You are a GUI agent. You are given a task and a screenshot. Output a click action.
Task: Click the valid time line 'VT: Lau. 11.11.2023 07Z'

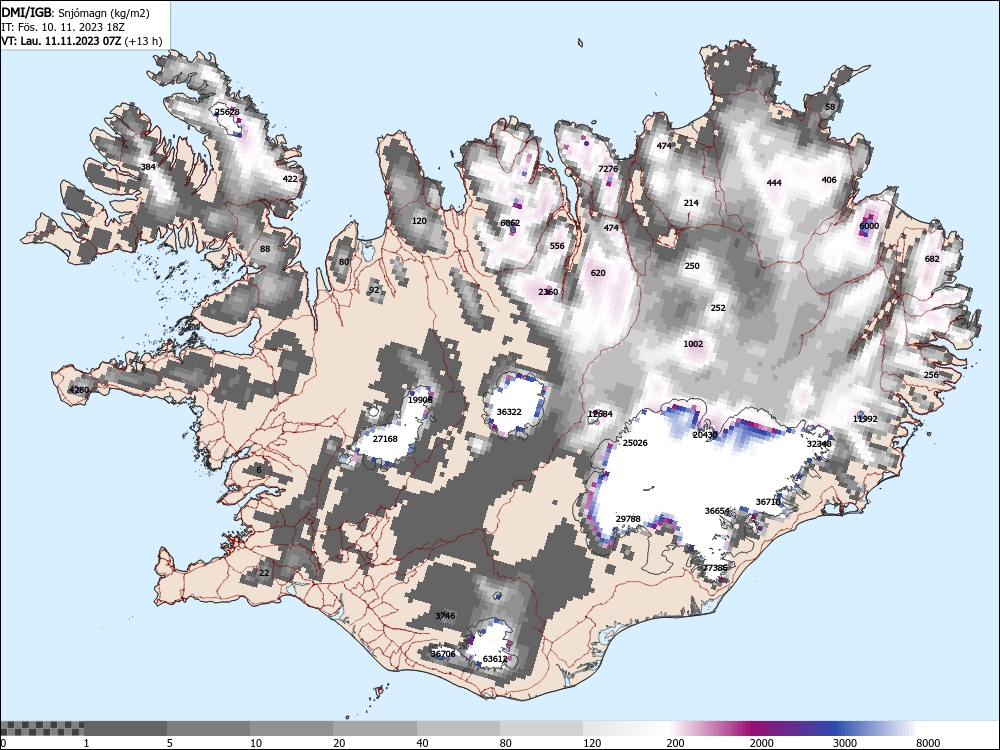[x=61, y=41]
